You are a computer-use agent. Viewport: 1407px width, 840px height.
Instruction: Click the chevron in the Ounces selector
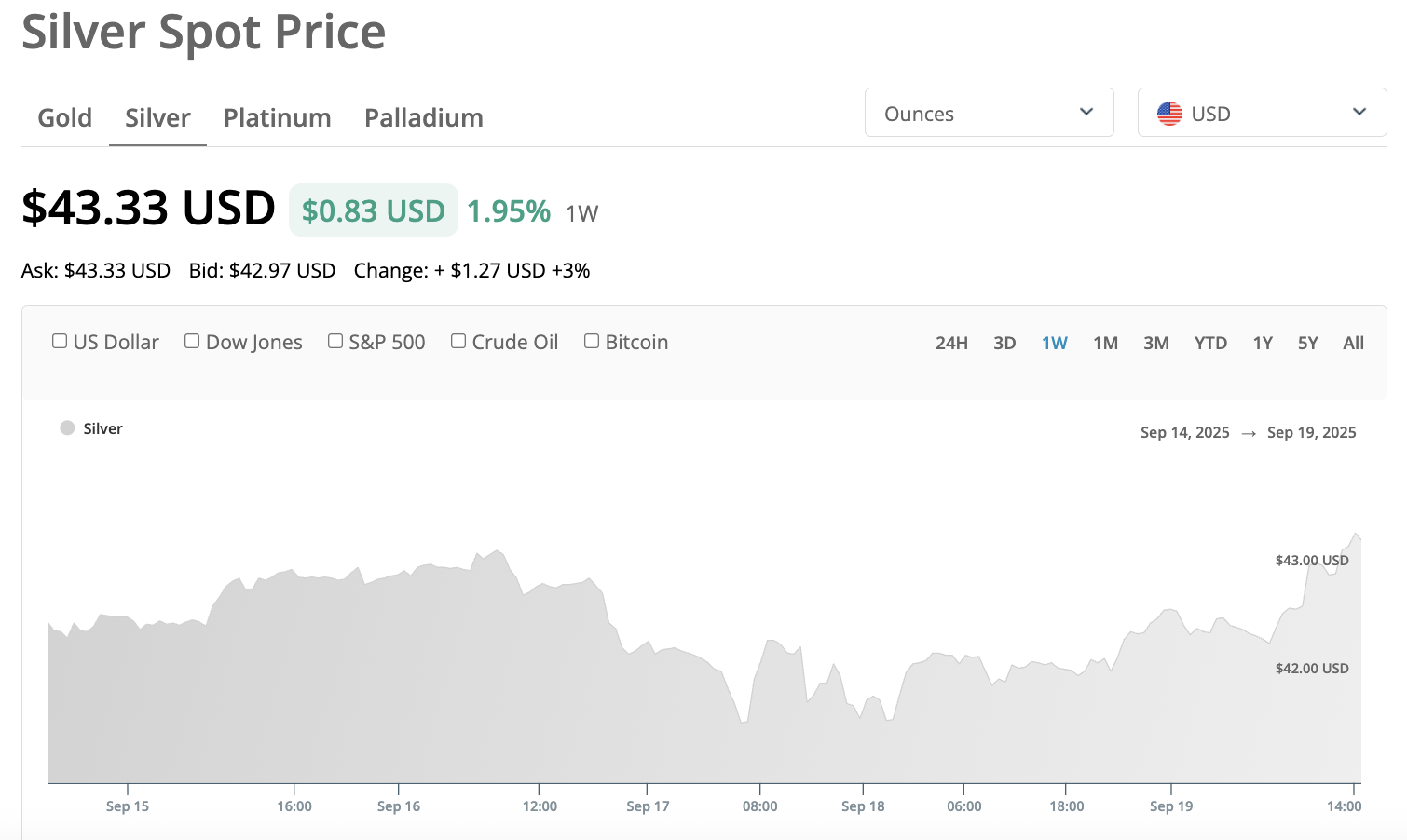click(1086, 113)
